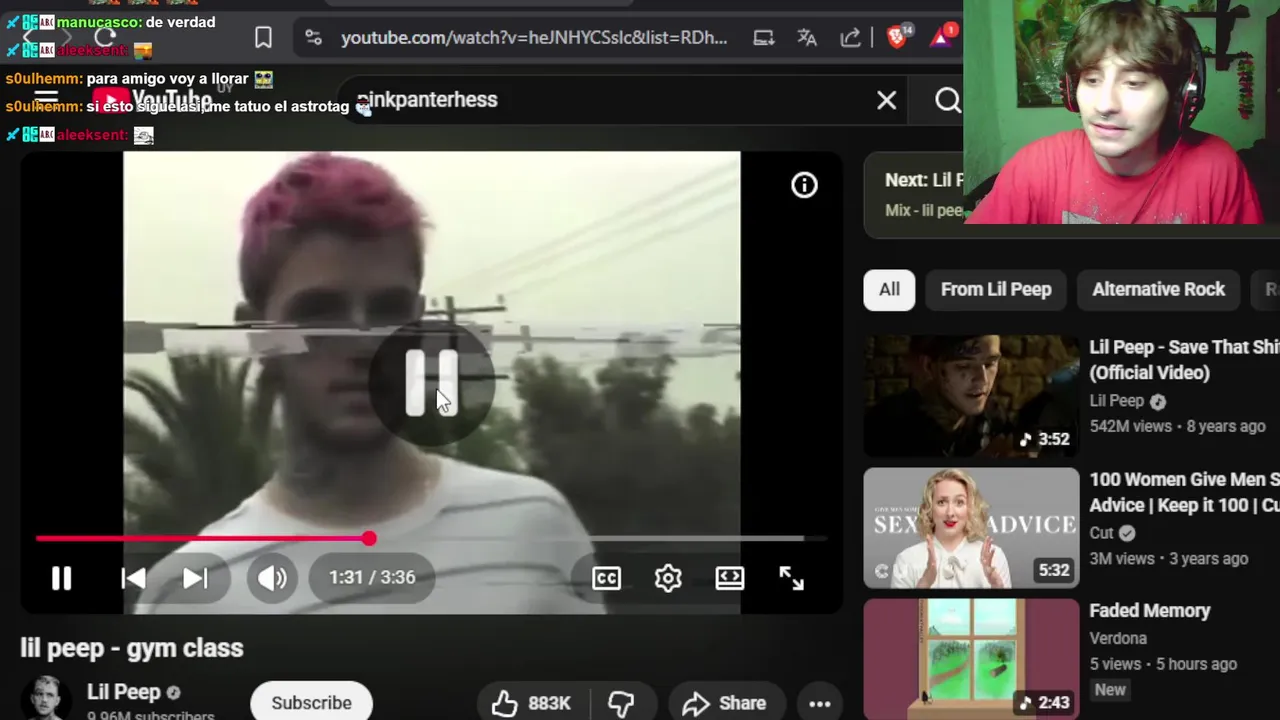
Task: Open Save That Shit video thumbnail
Action: pyautogui.click(x=971, y=396)
